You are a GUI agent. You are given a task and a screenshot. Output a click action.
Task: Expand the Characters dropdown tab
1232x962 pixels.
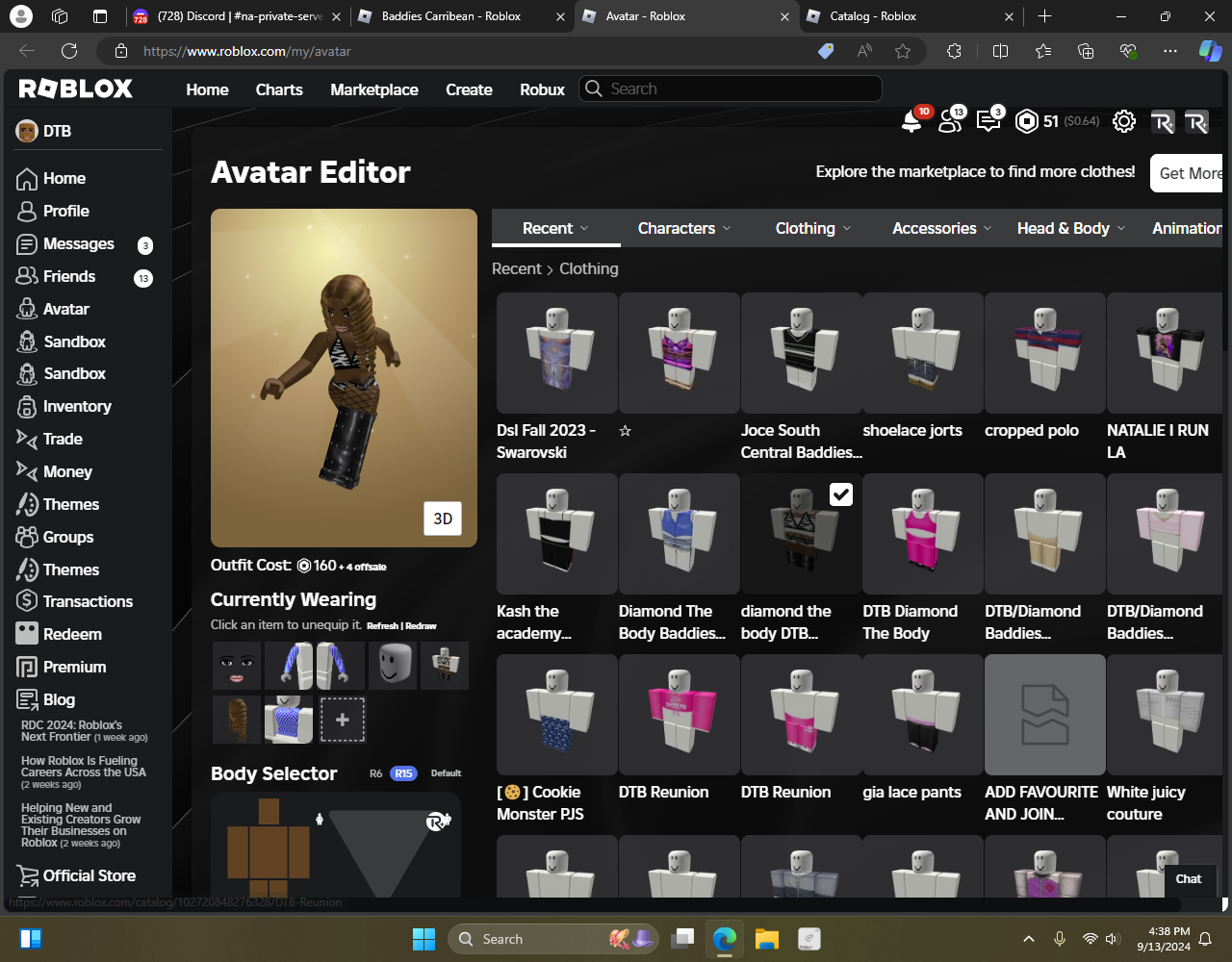684,228
